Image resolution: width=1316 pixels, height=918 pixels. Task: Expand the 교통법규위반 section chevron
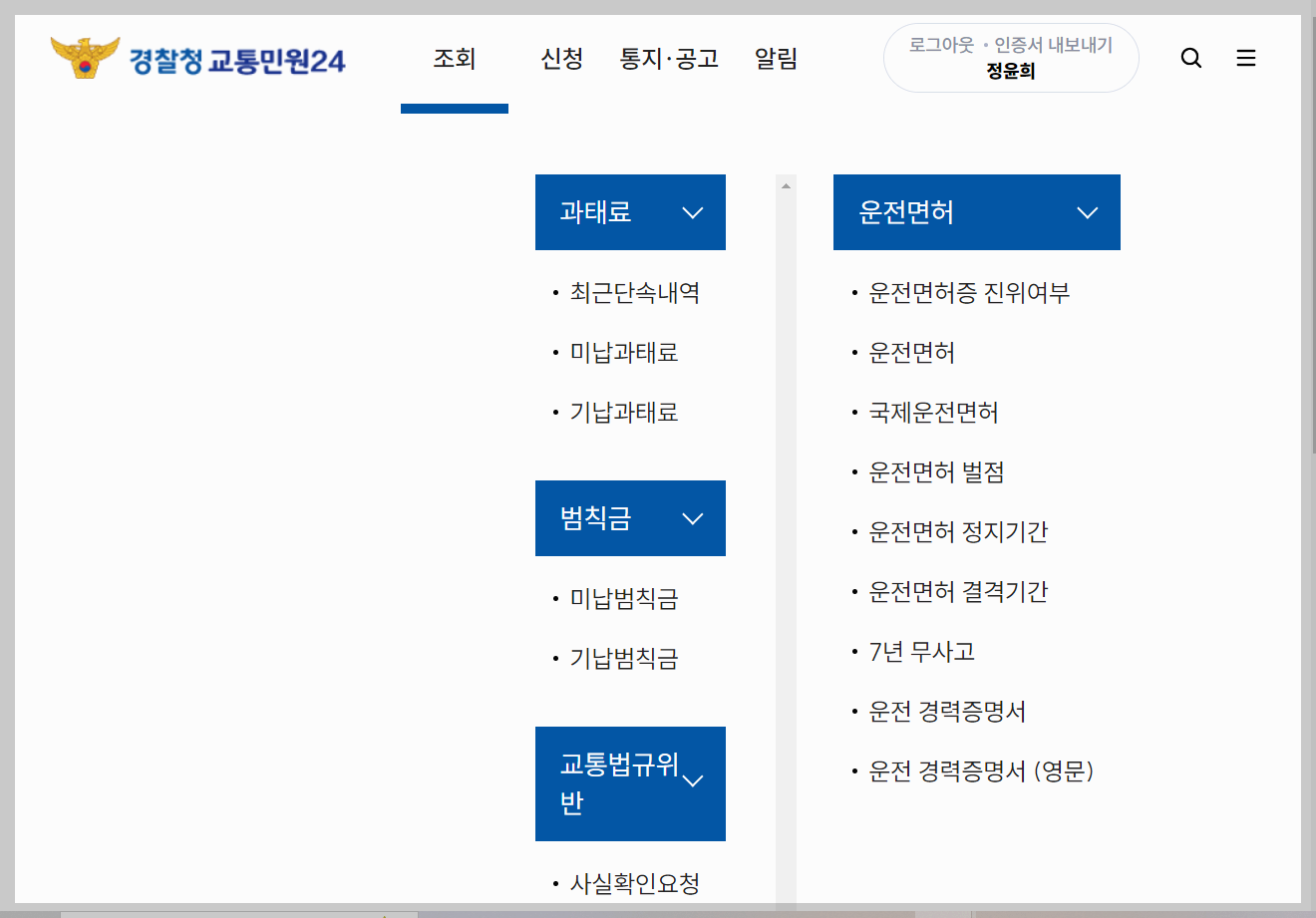click(693, 783)
